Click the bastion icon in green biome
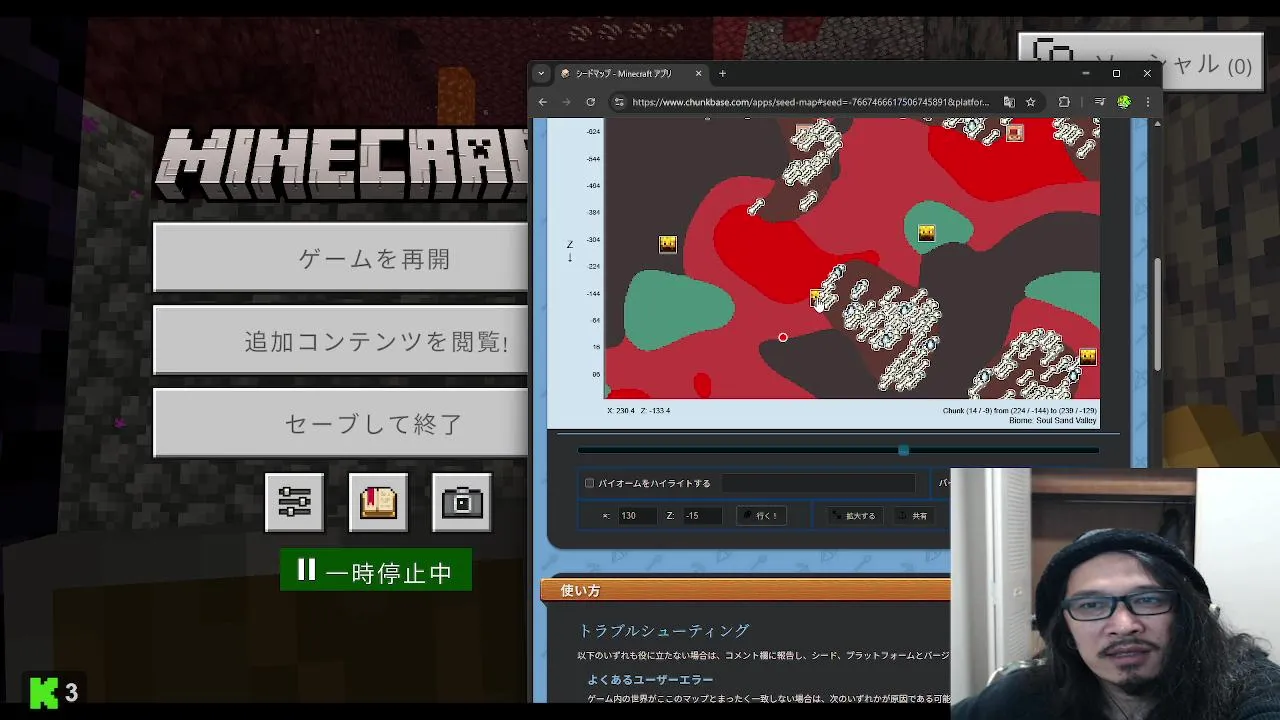The image size is (1280, 720). tap(926, 233)
